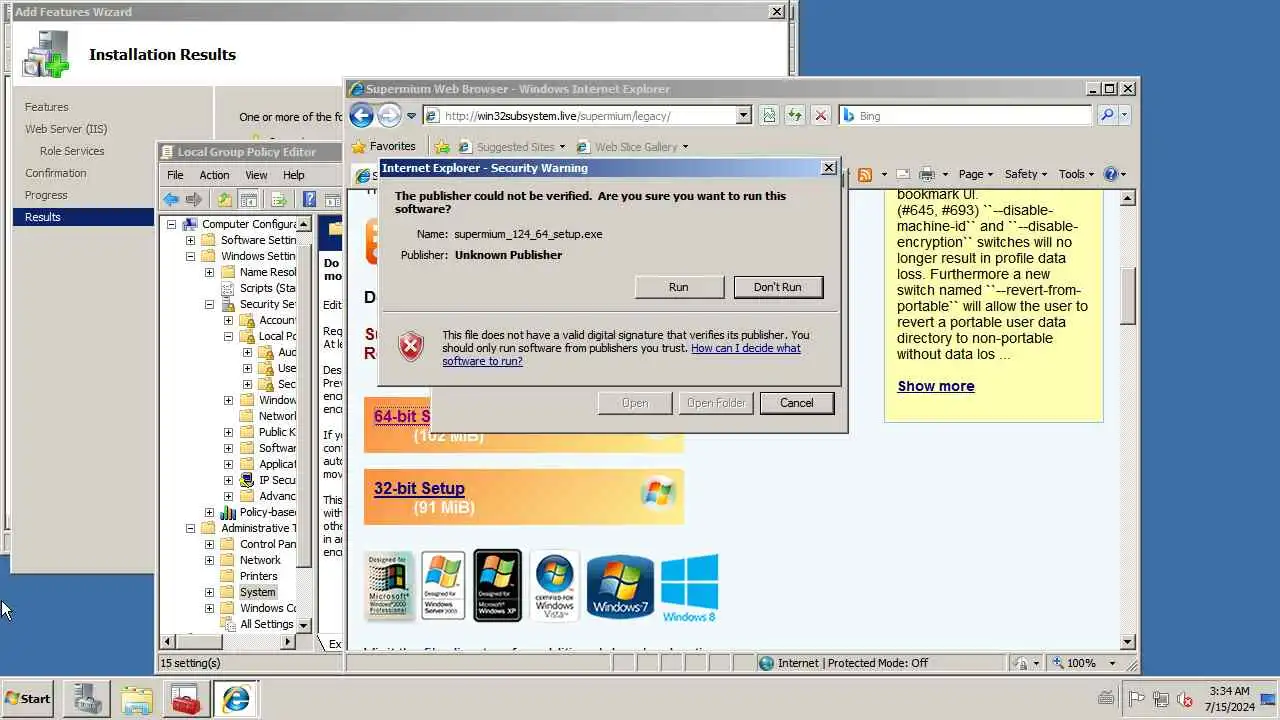The height and width of the screenshot is (720, 1280).
Task: Click the Windows 8 logo image
Action: [x=689, y=588]
